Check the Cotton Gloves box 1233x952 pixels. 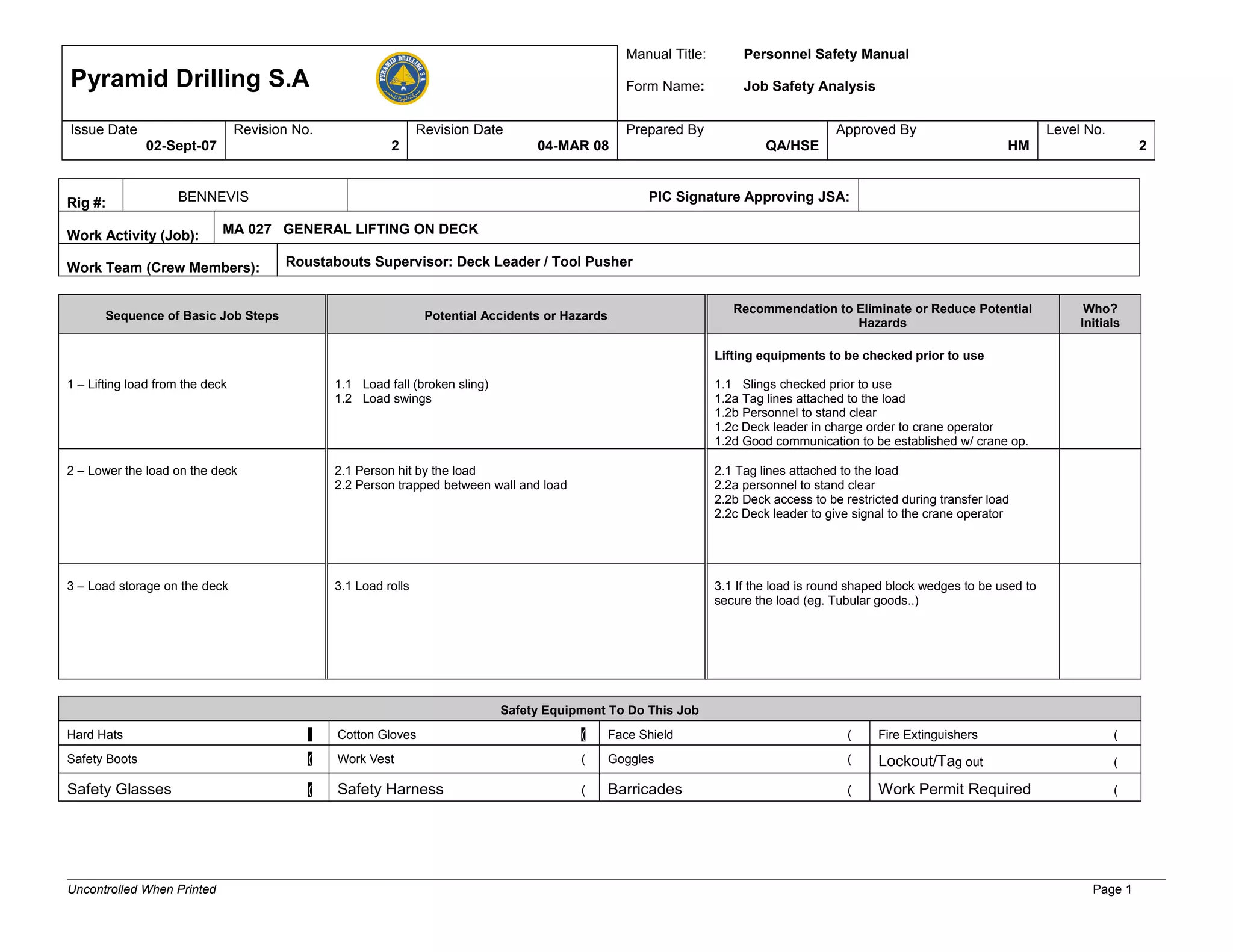click(x=583, y=734)
